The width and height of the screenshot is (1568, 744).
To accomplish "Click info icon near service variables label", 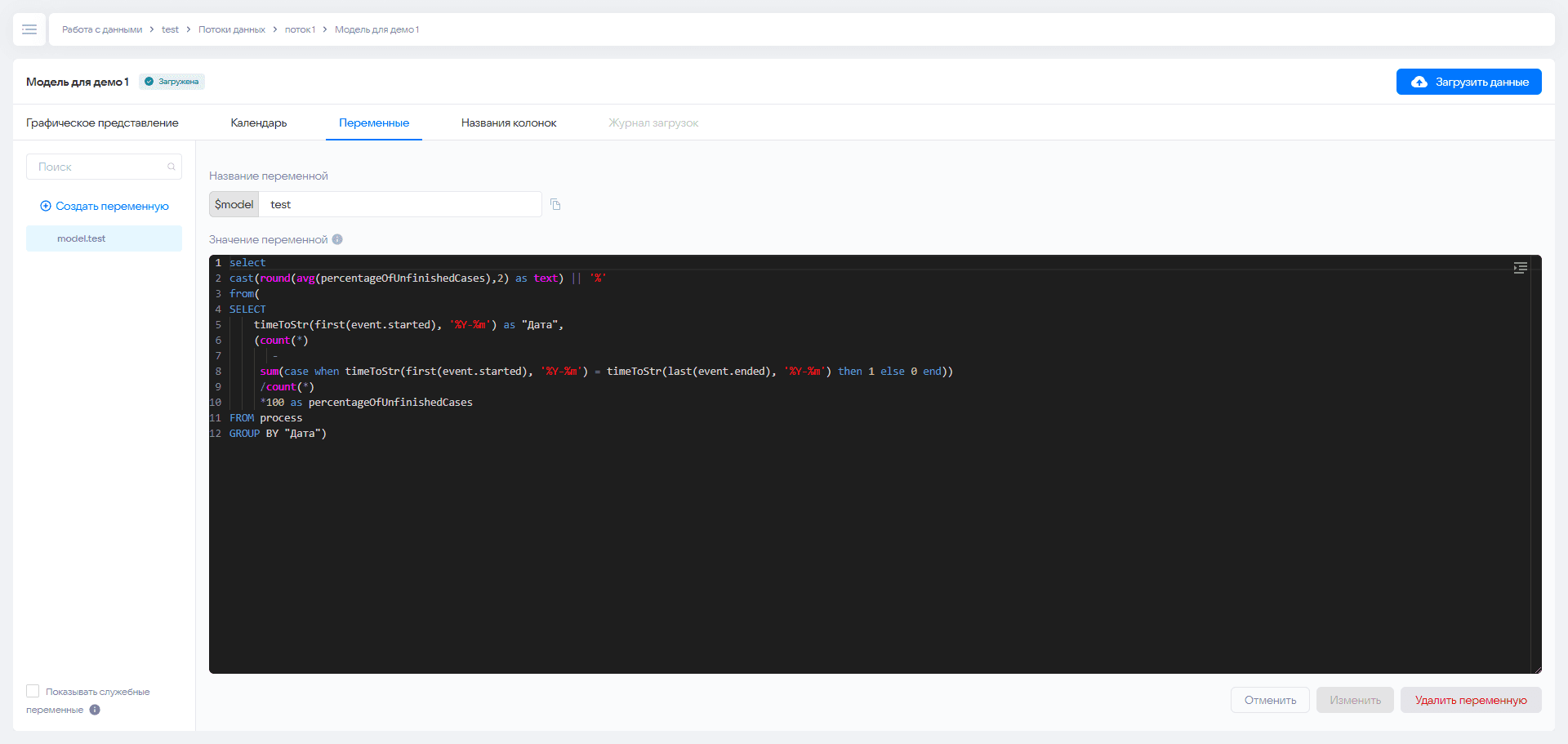I will [95, 710].
